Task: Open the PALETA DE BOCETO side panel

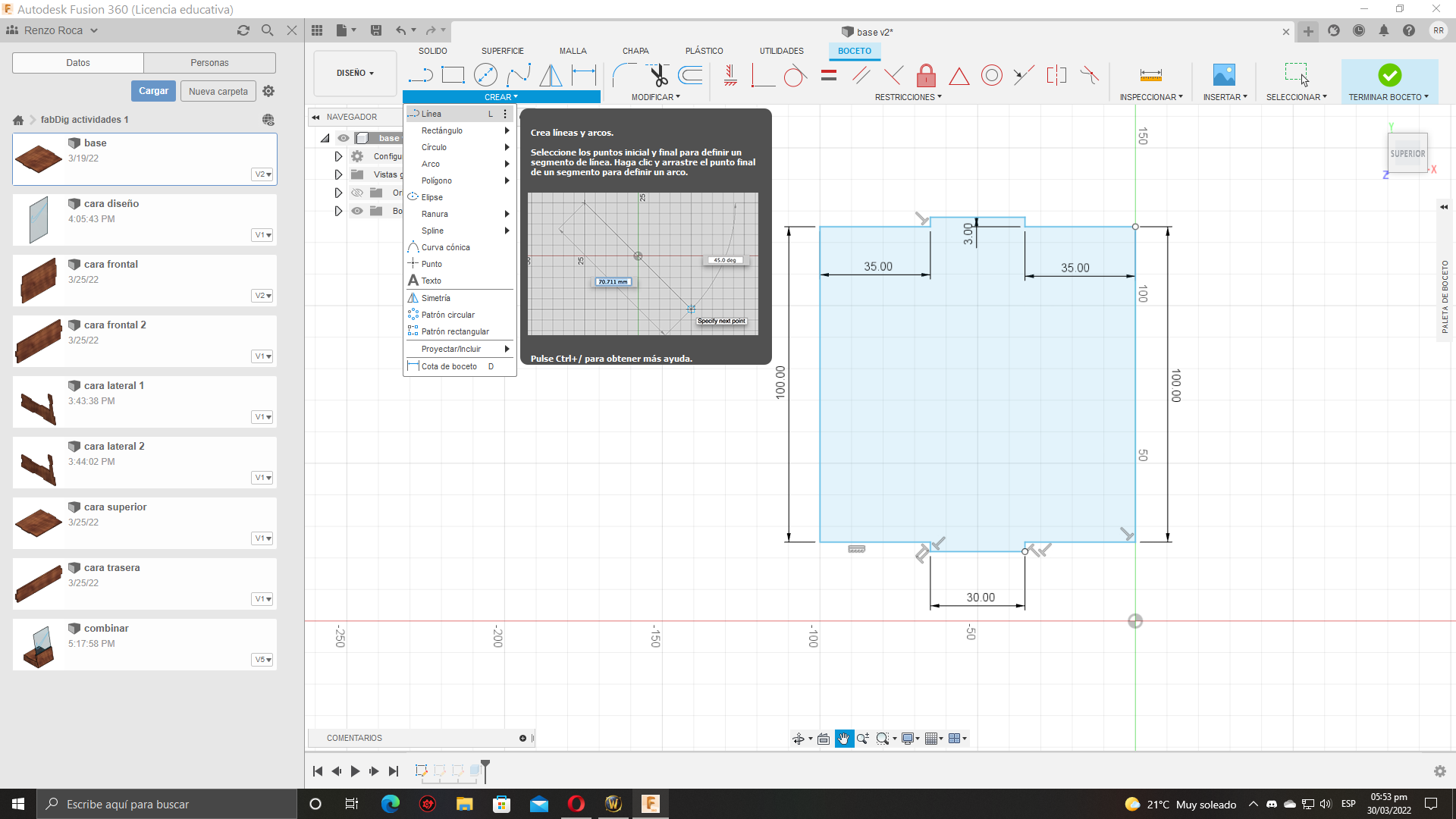Action: click(x=1445, y=297)
